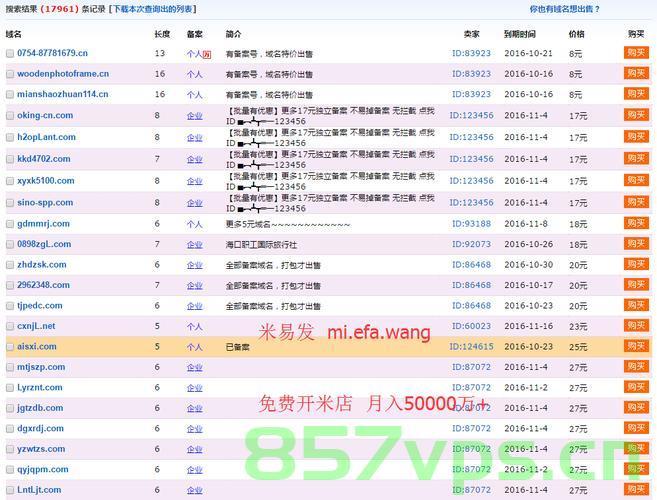Open seller ID:87072 on mtjszp.com row

(471, 367)
